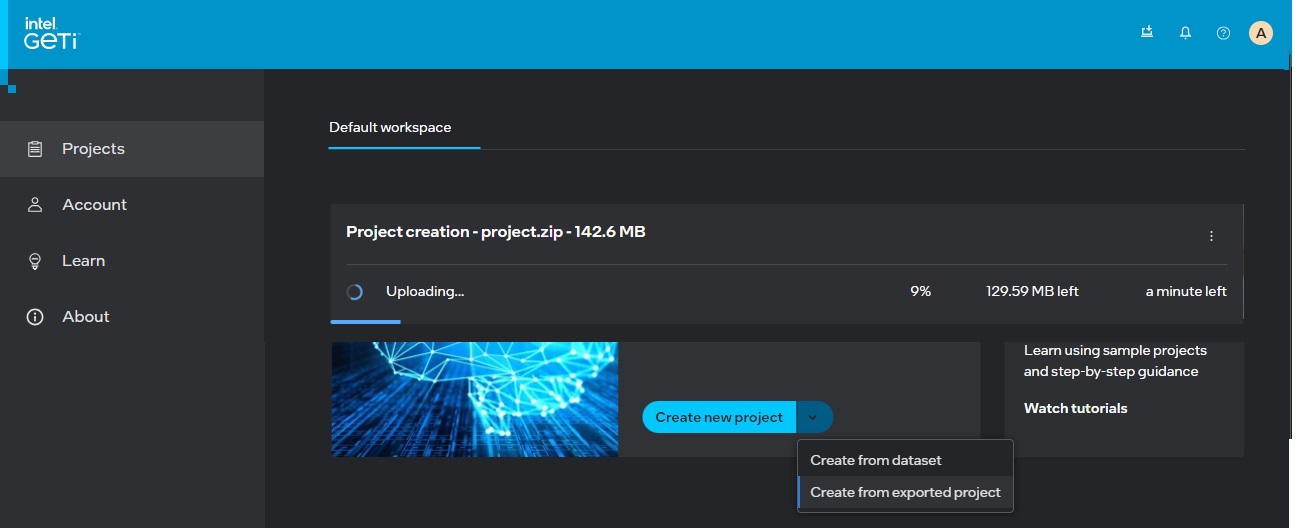Click the Account person icon in sidebar
1301x528 pixels.
pos(35,205)
